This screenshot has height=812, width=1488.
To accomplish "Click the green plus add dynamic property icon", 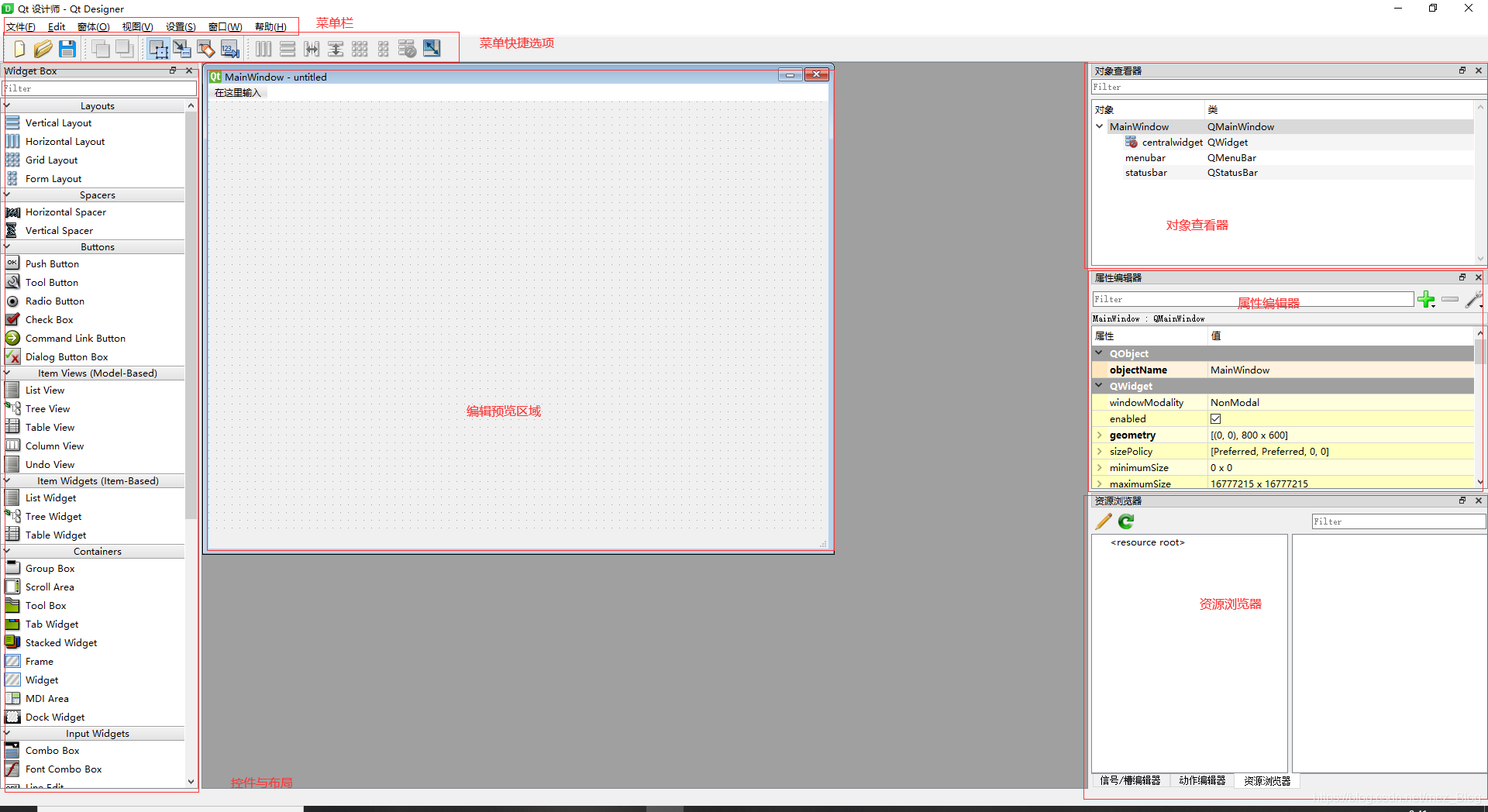I will tap(1426, 300).
